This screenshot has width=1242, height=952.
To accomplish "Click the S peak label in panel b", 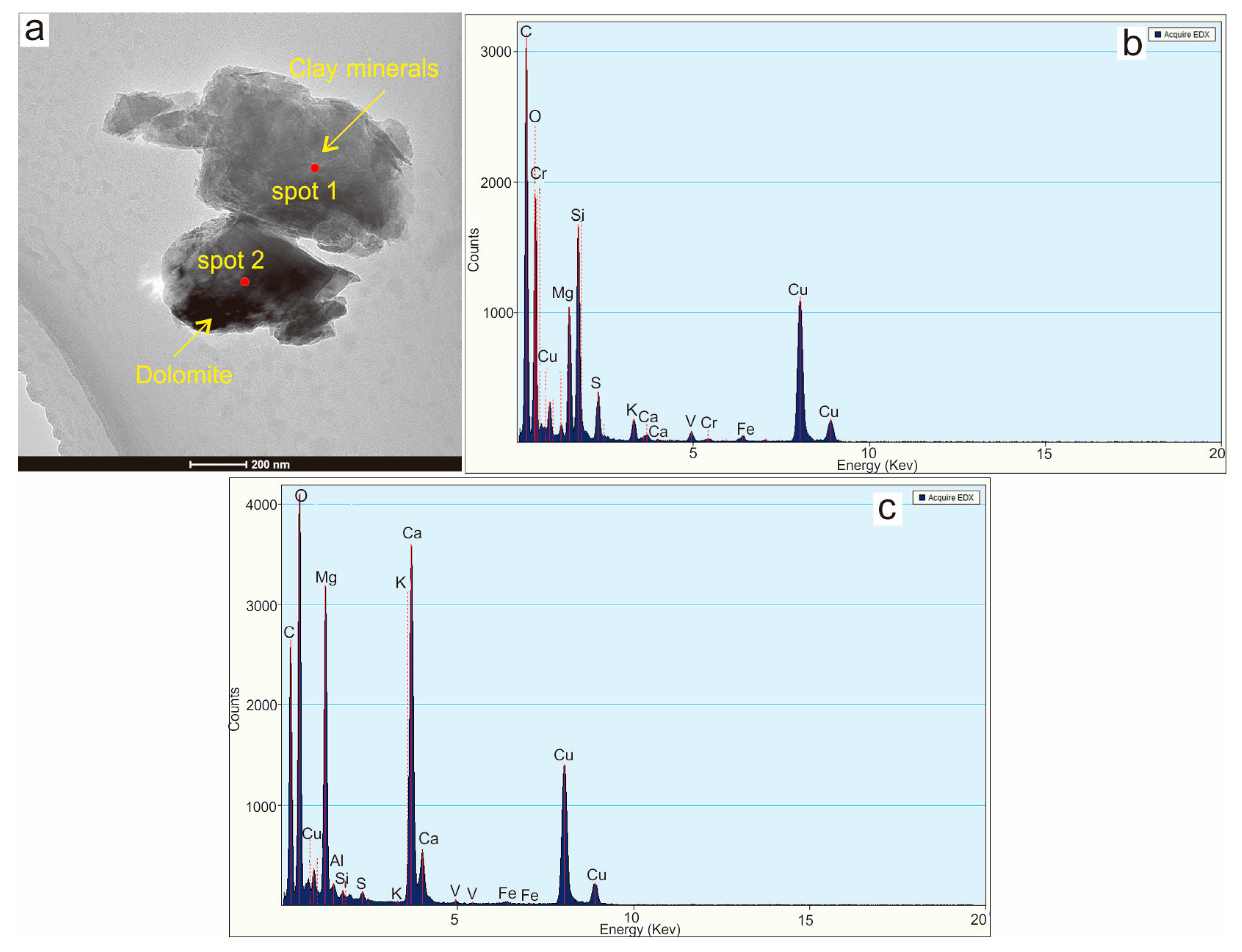I will 596,383.
